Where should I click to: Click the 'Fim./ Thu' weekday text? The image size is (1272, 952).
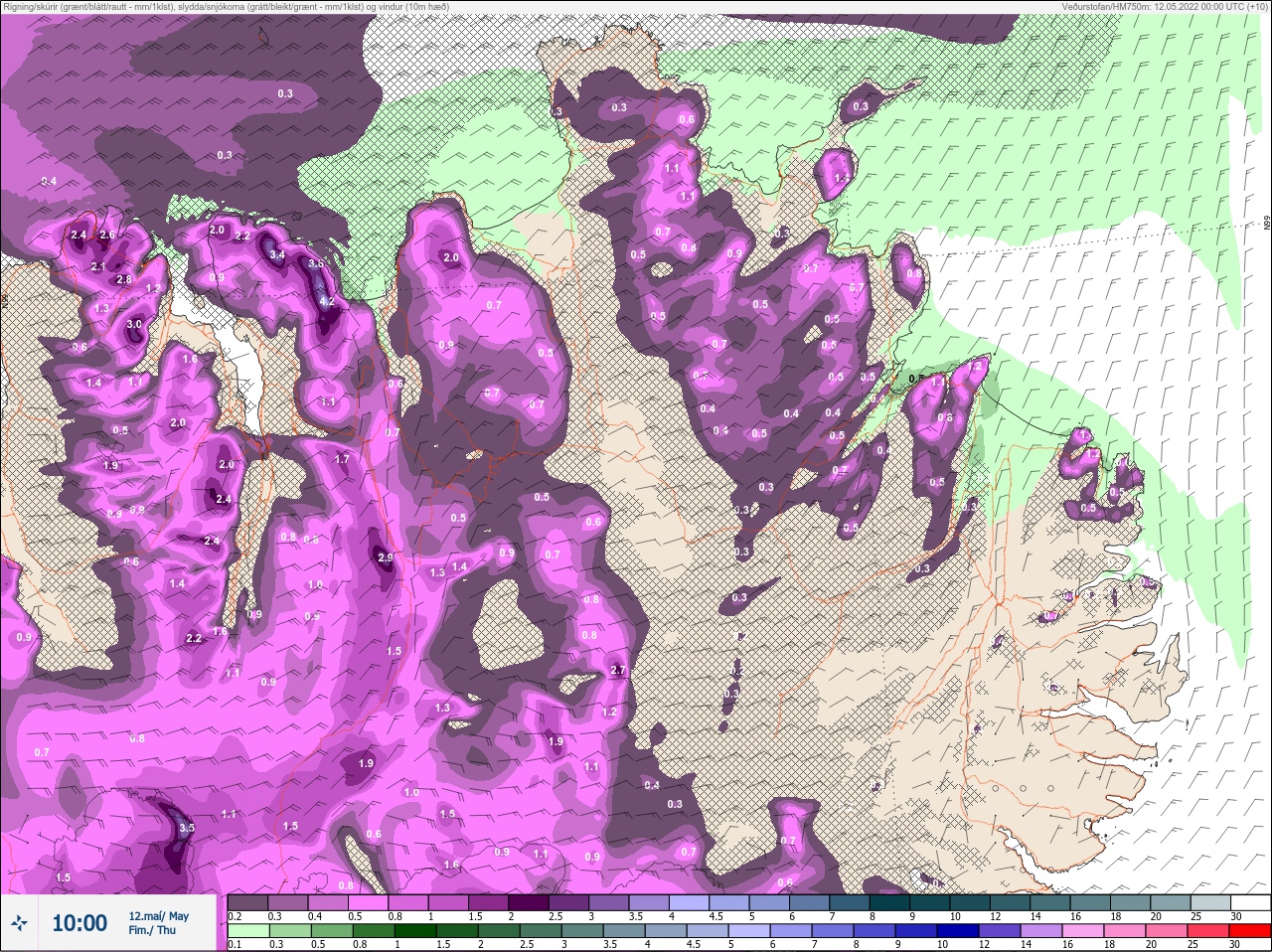tap(152, 930)
